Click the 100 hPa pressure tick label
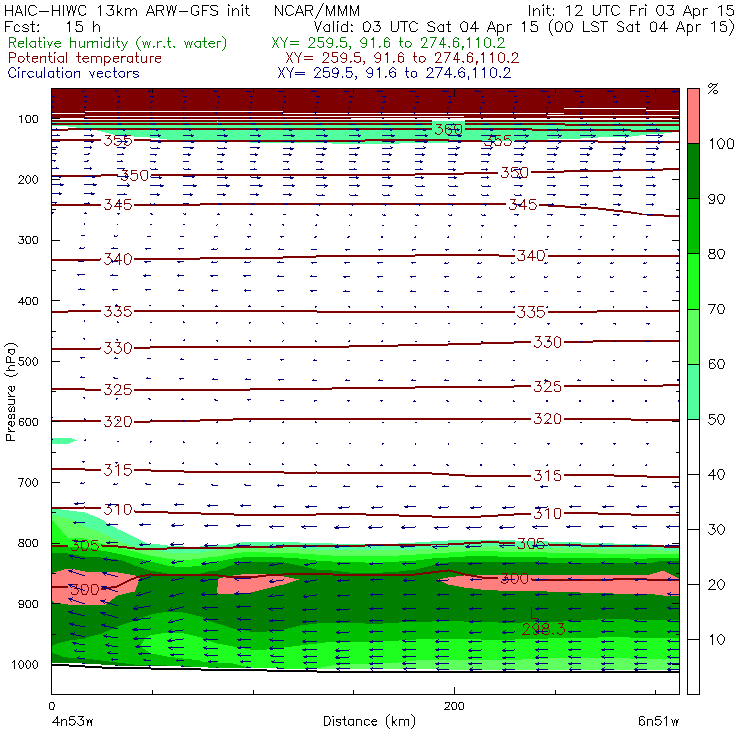740x740 pixels. (x=28, y=119)
